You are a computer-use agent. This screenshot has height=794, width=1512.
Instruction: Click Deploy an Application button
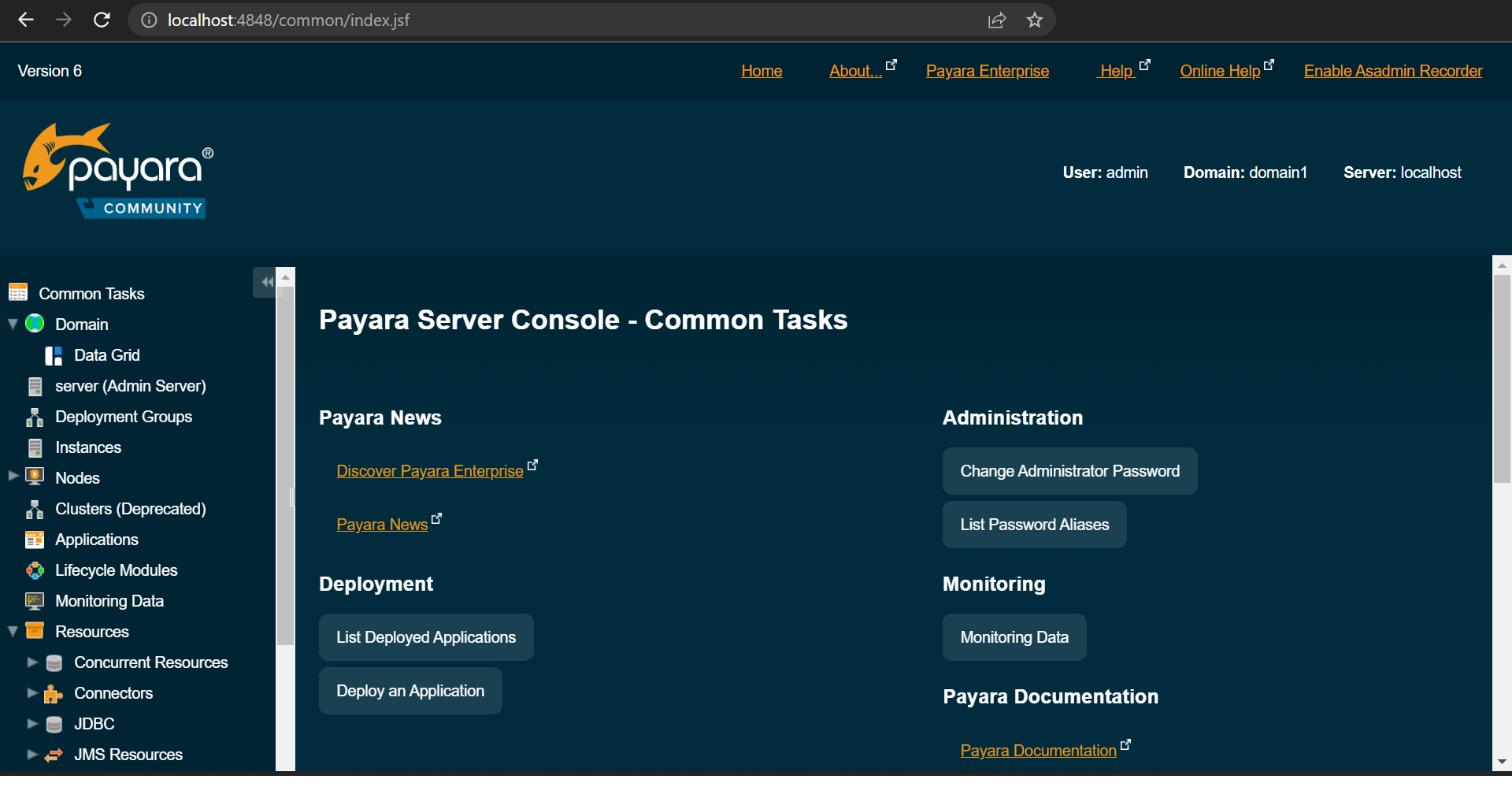[410, 691]
